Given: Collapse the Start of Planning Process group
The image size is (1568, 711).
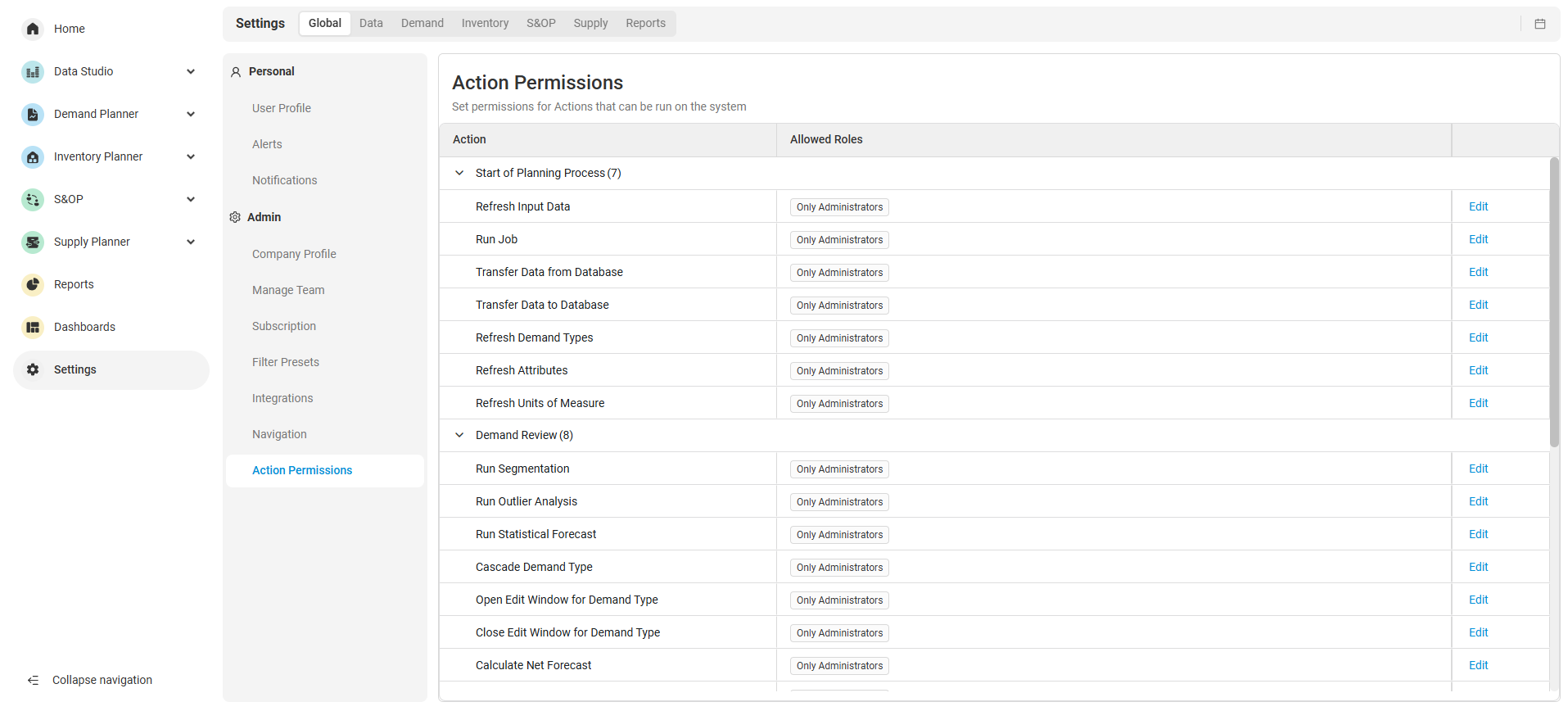Looking at the screenshot, I should click(x=459, y=173).
